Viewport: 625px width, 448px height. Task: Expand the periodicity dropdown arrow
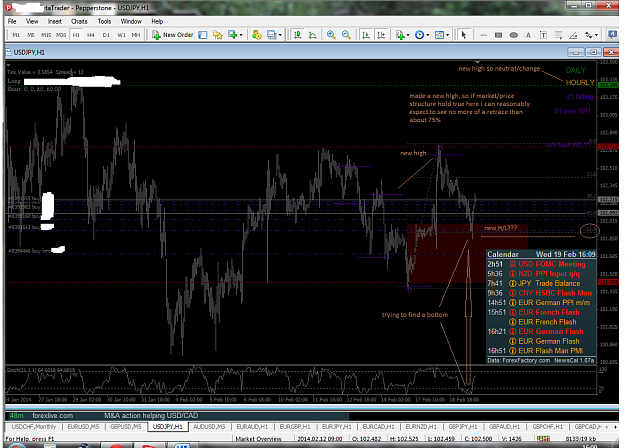428,35
